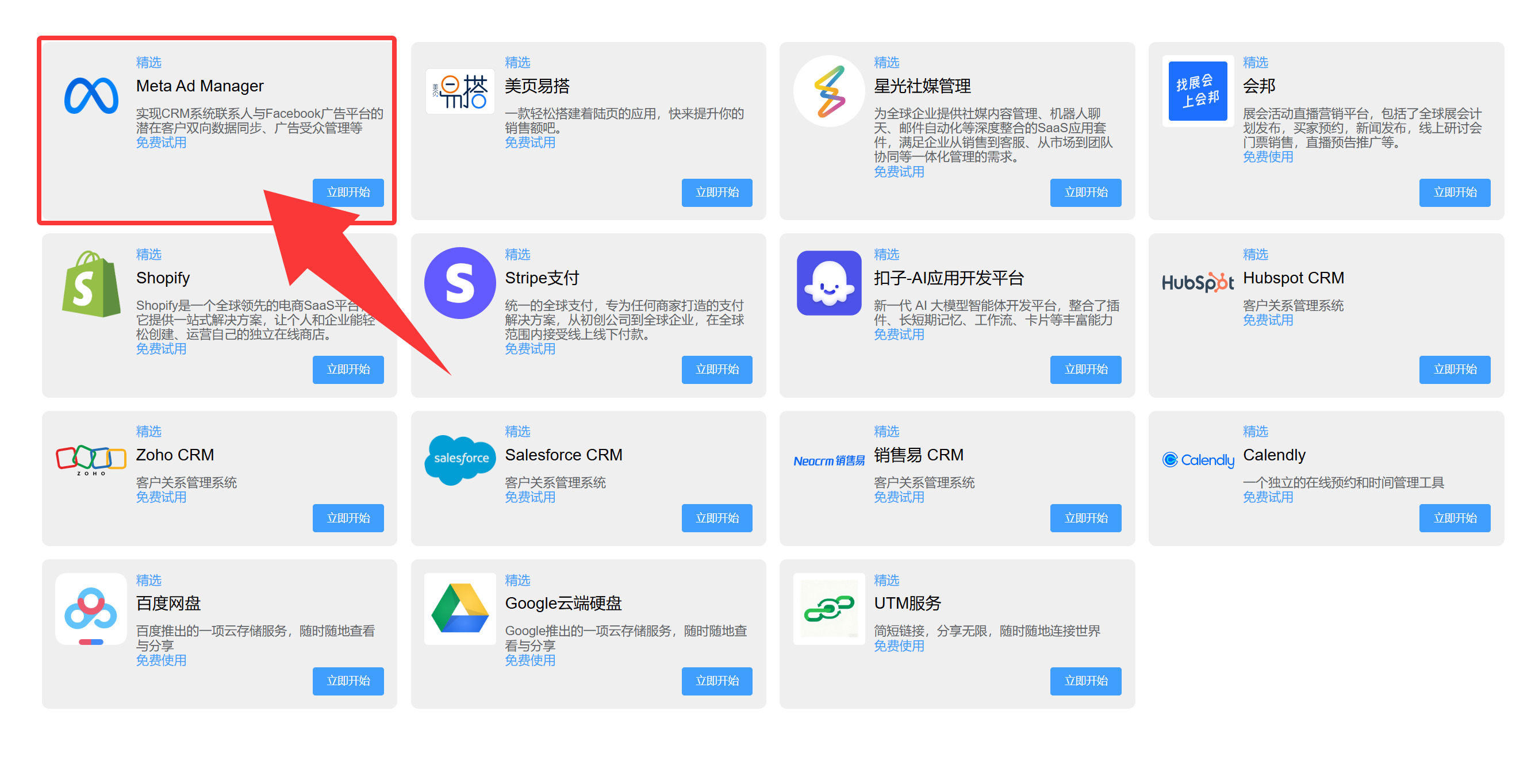Click the Salesforce CRM title
This screenshot has width=1535, height=784.
pos(563,455)
